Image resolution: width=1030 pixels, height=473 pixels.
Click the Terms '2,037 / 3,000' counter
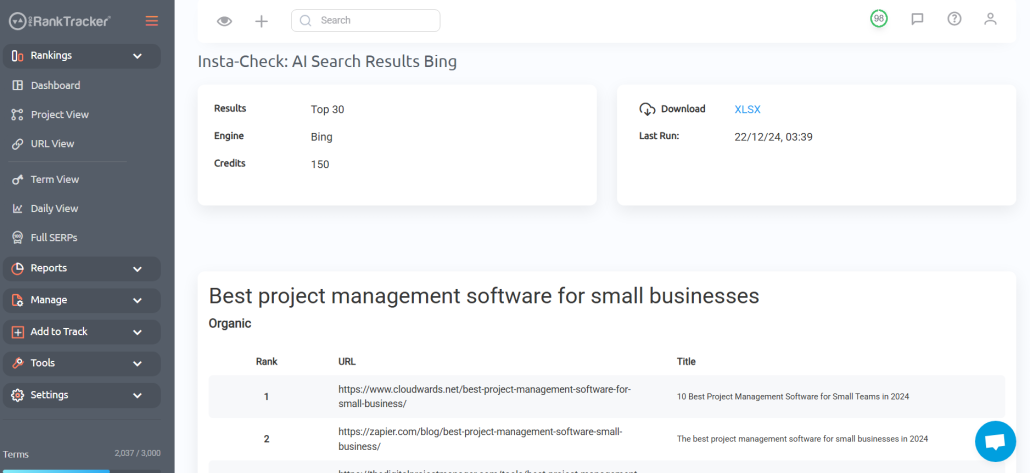pos(137,453)
